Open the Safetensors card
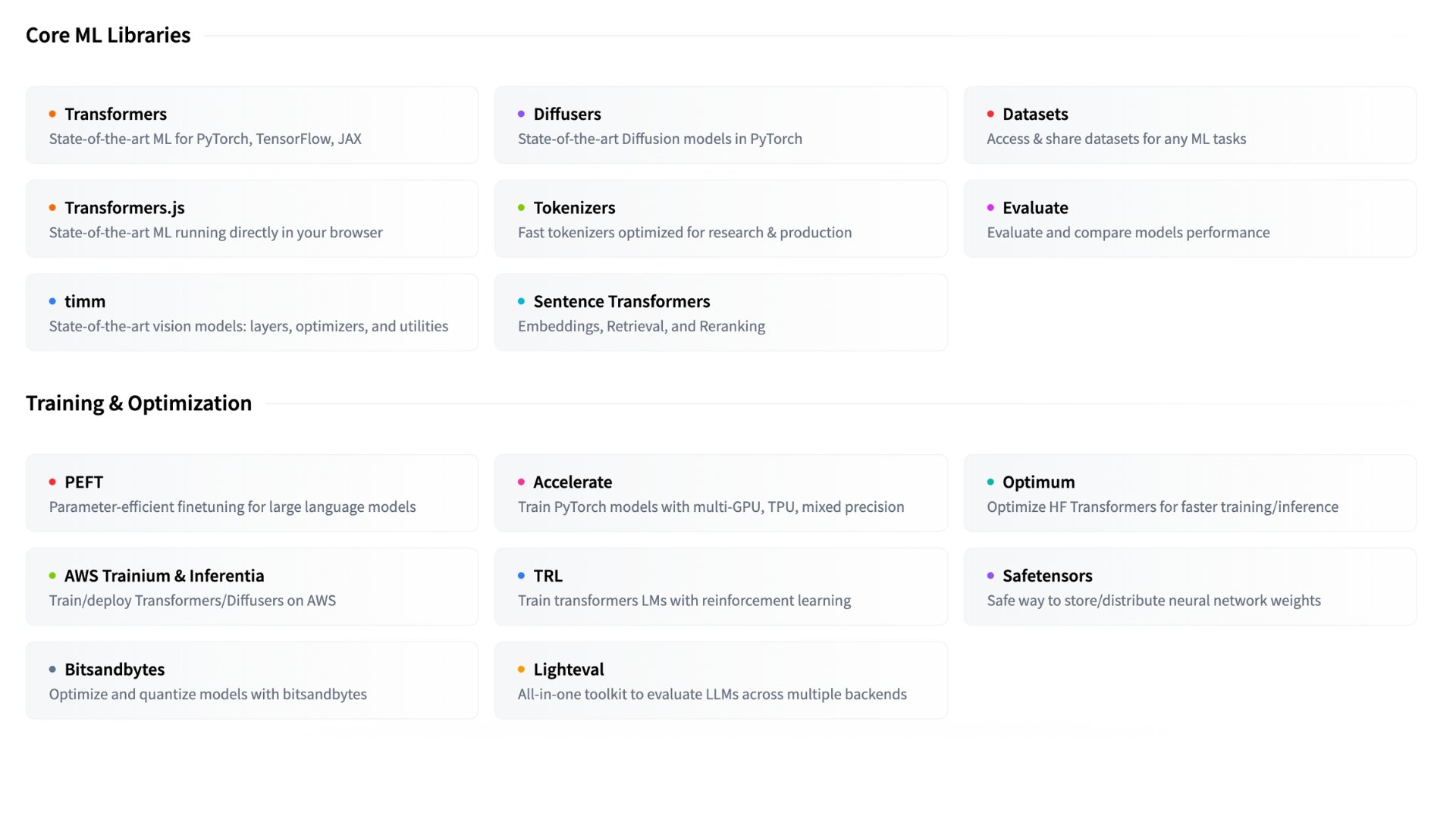The image size is (1456, 819). (x=1190, y=587)
